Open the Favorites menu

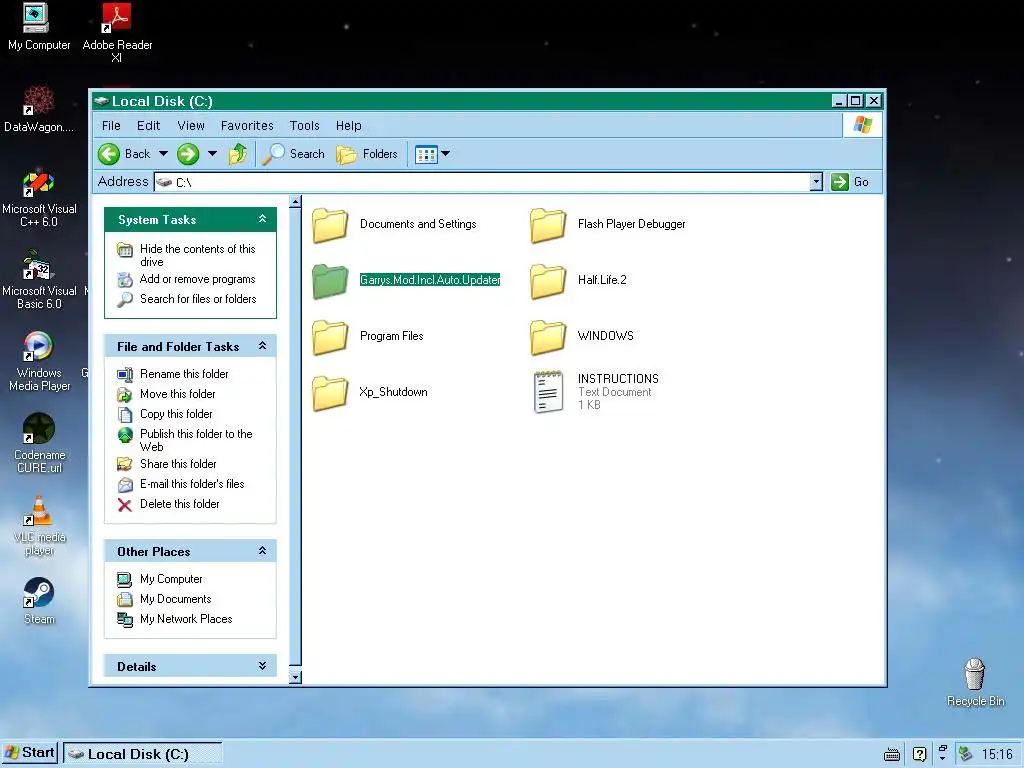[247, 125]
